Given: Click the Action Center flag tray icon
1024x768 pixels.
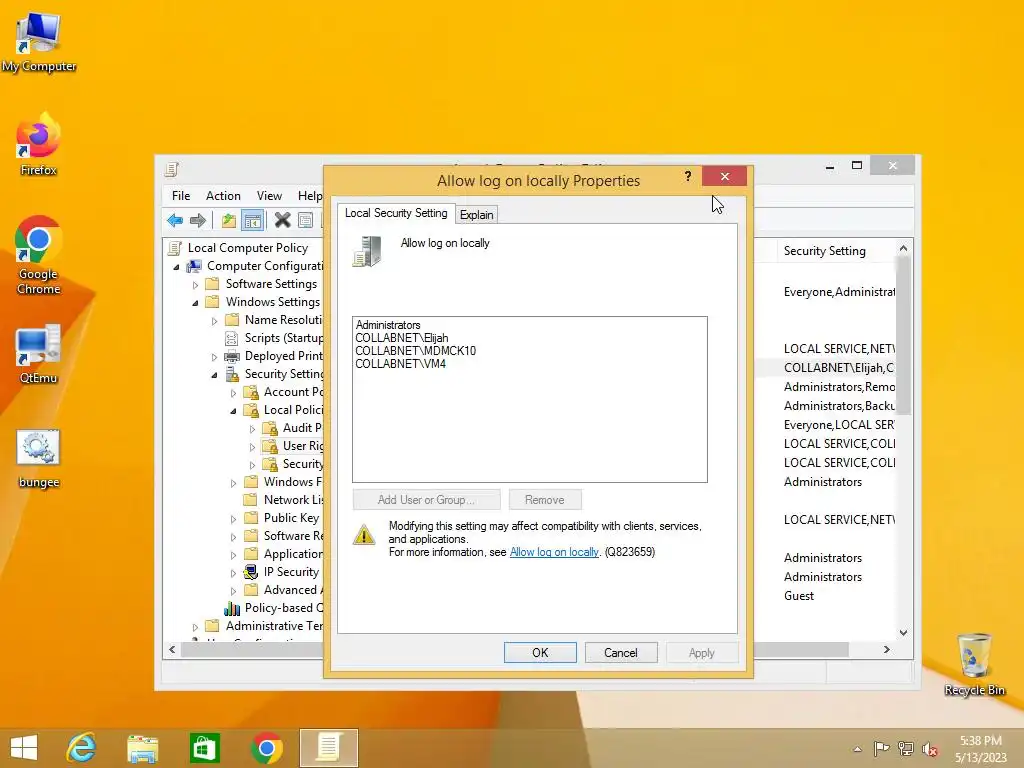Looking at the screenshot, I should point(881,749).
